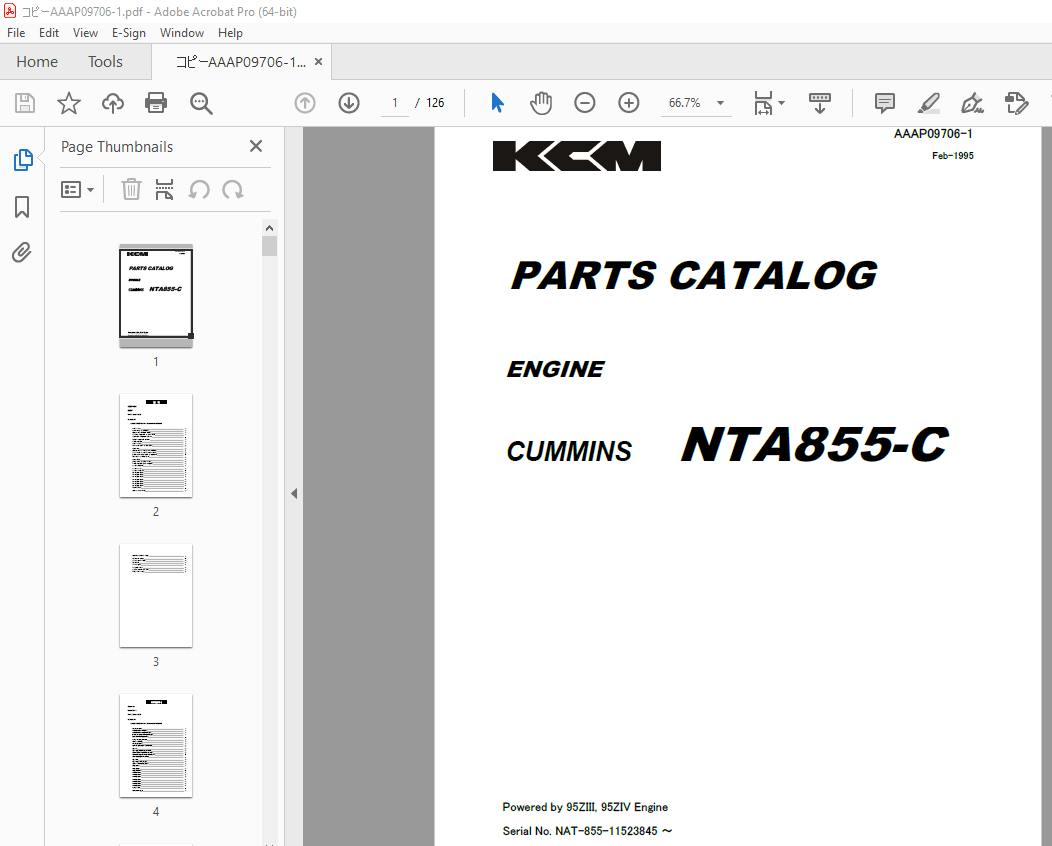1052x846 pixels.
Task: Select the Hand tool for panning
Action: [541, 103]
